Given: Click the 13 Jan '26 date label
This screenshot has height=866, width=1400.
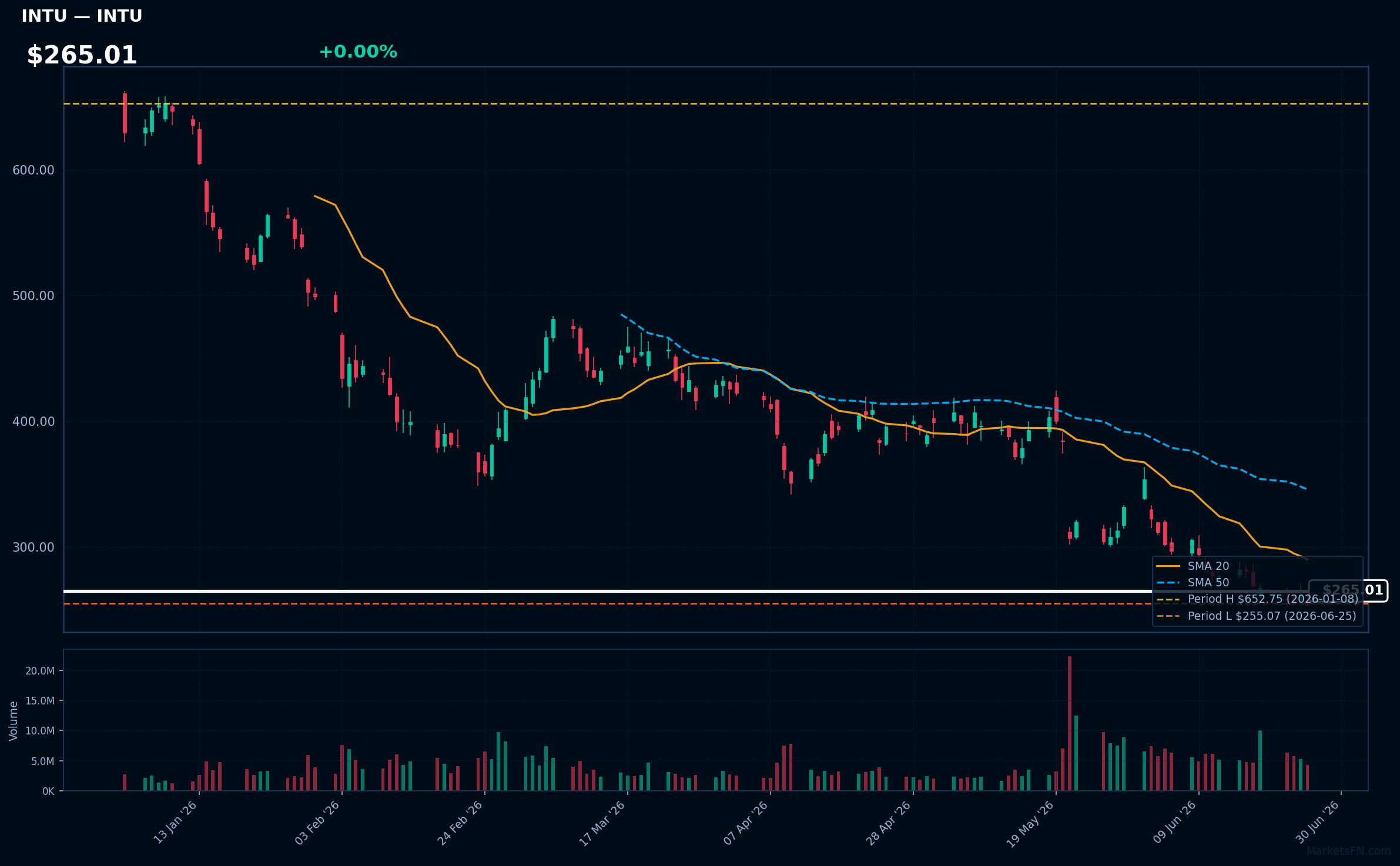Looking at the screenshot, I should [175, 823].
